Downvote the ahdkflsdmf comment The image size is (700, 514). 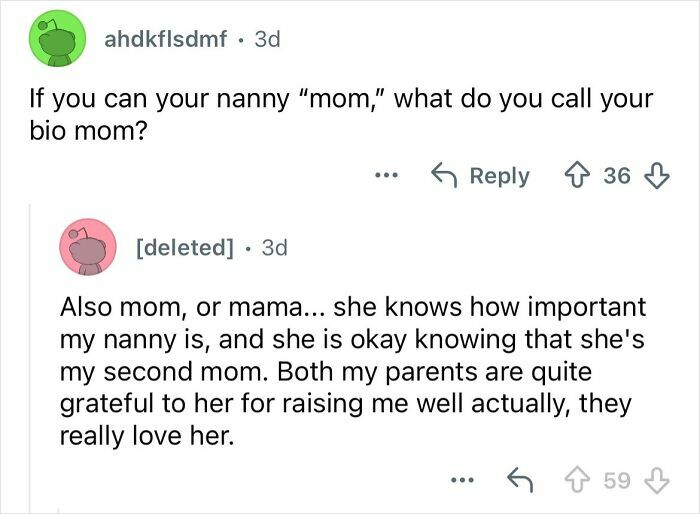pyautogui.click(x=656, y=176)
